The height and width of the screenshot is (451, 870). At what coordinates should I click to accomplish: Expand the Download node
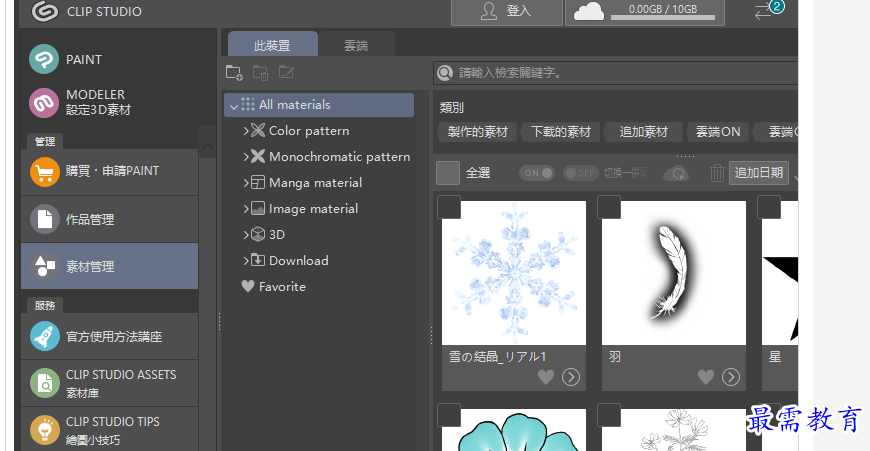246,261
